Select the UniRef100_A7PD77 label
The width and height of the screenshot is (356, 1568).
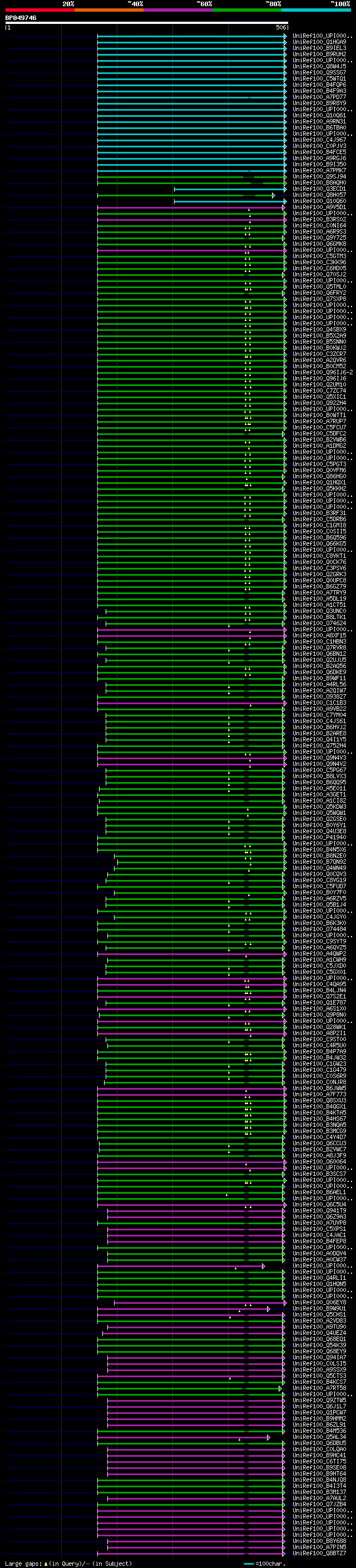(x=319, y=97)
